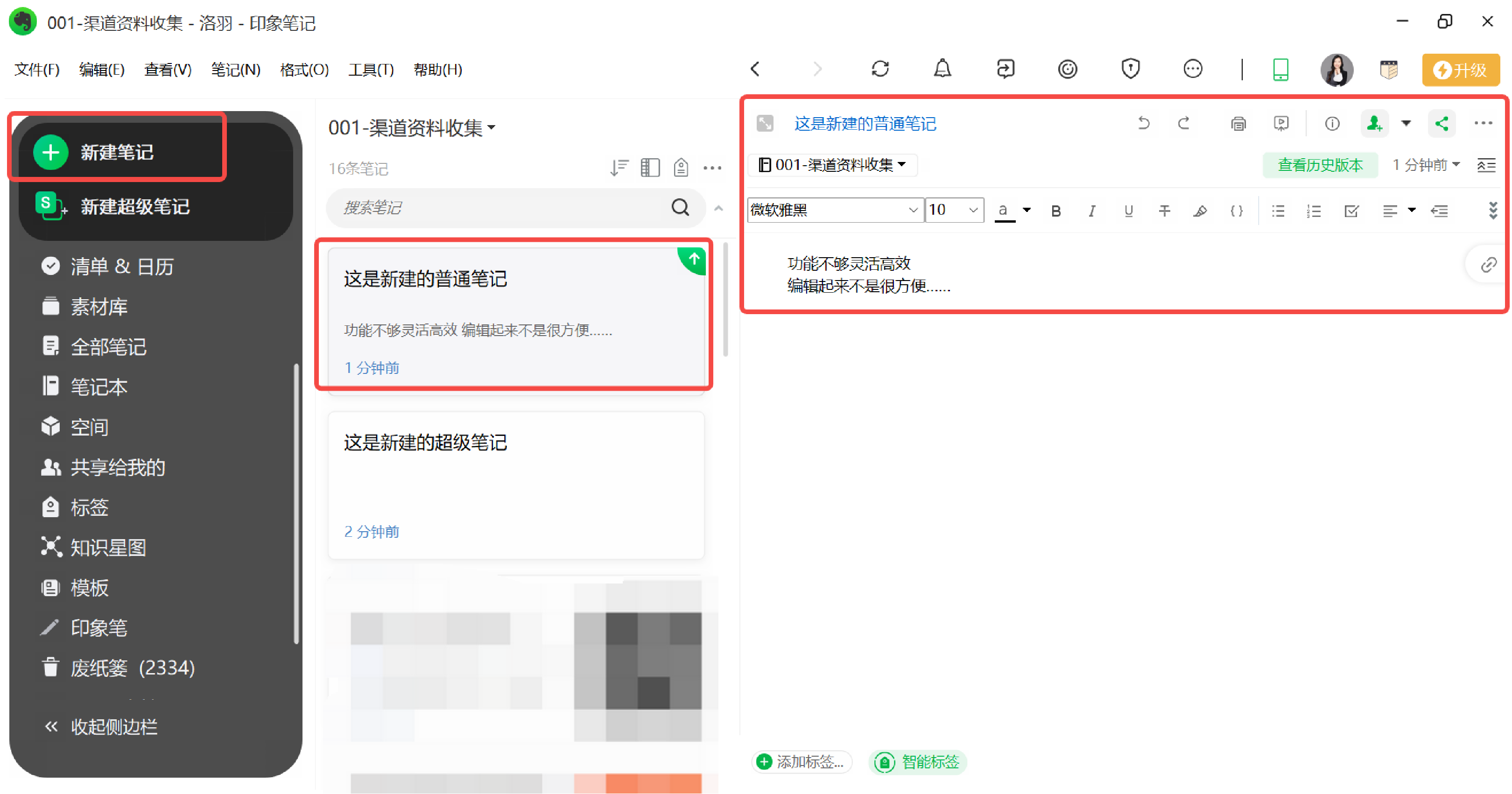The height and width of the screenshot is (794, 1512).
Task: Click the green mobile phone icon
Action: point(1280,69)
